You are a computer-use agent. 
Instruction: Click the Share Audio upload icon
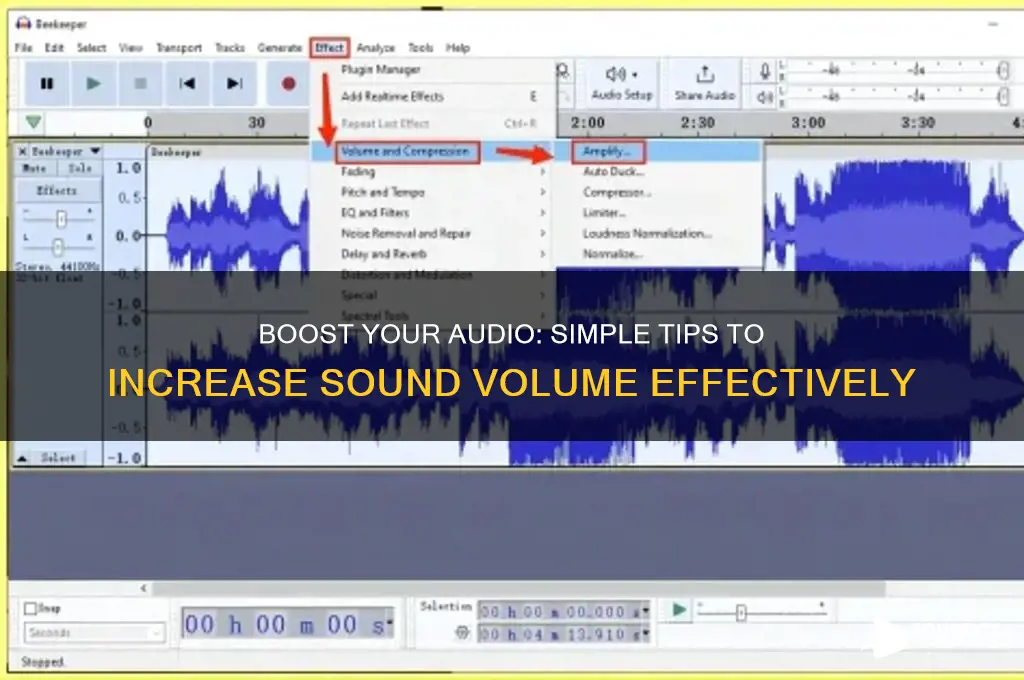[705, 74]
